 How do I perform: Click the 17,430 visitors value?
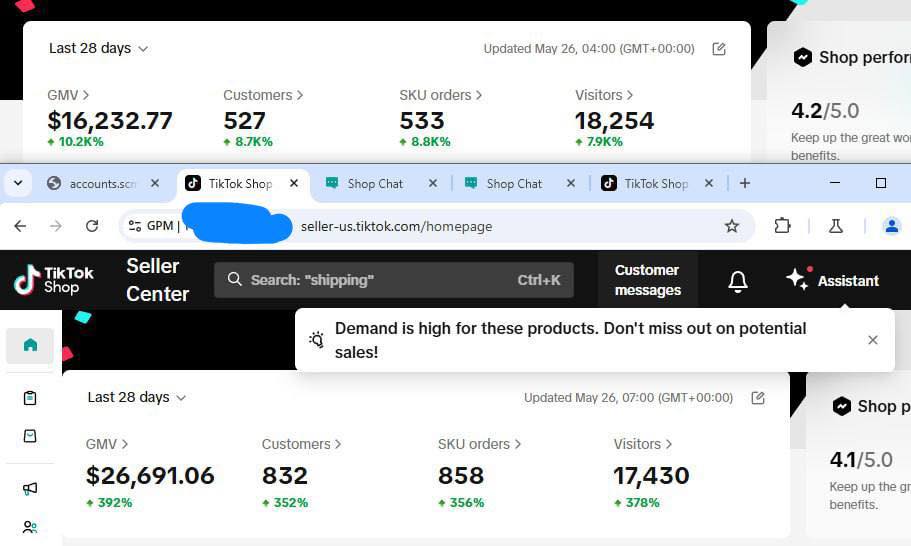(651, 476)
